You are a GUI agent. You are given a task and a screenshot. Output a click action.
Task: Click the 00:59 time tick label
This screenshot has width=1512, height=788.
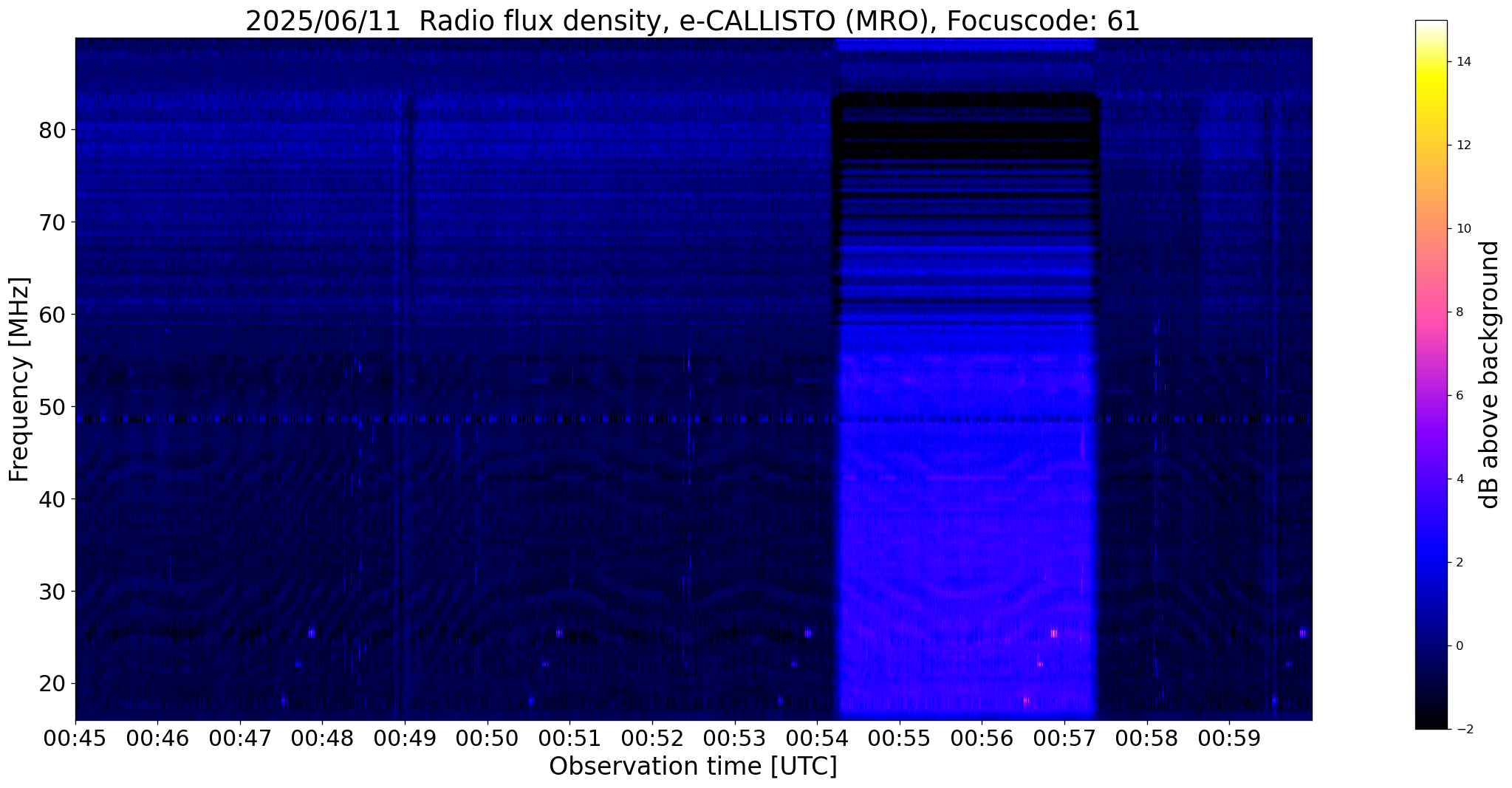[1229, 739]
